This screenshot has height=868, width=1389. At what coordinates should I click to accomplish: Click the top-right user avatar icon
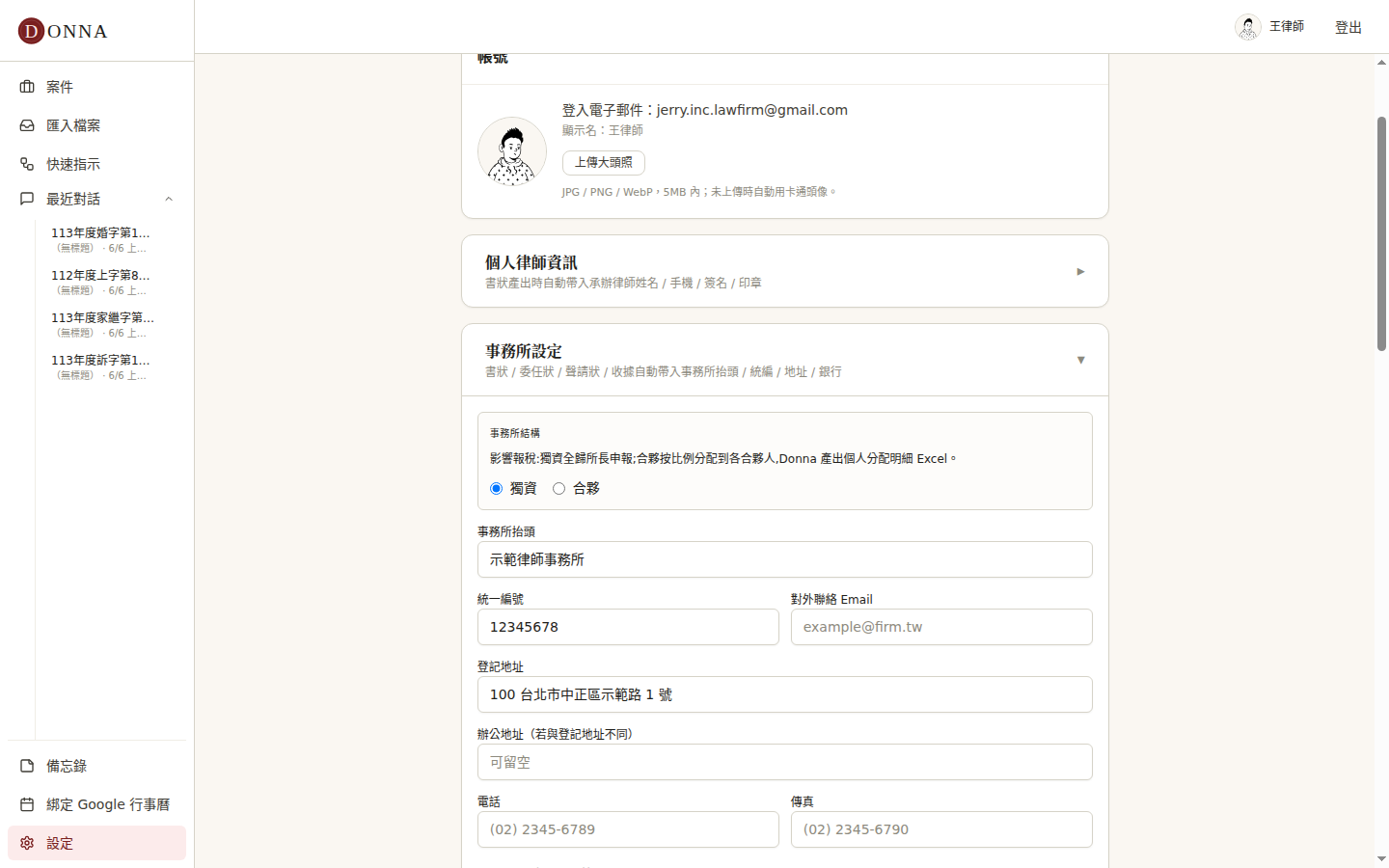(1248, 27)
